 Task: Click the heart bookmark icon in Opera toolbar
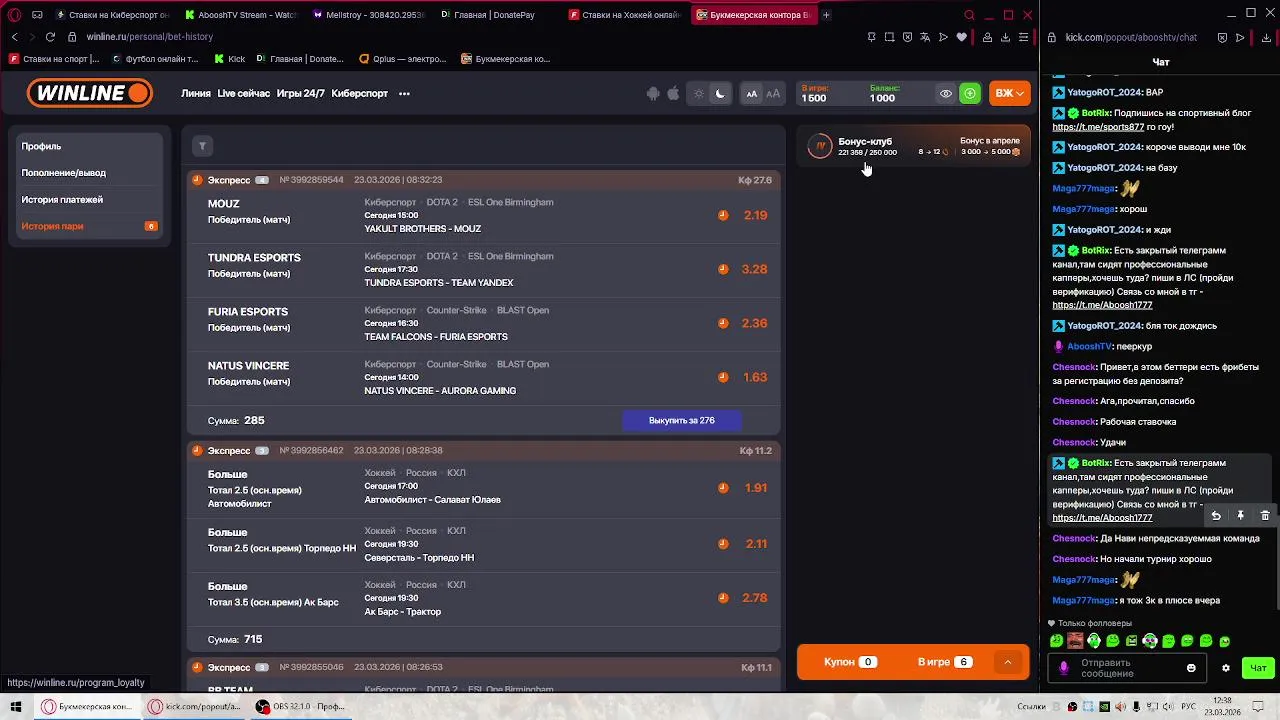click(x=962, y=37)
